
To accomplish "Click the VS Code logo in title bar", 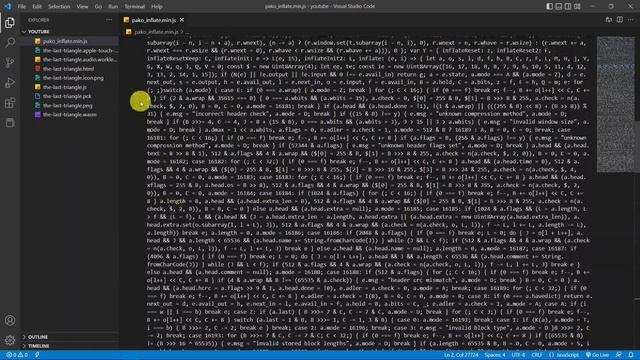I will coord(7,6).
